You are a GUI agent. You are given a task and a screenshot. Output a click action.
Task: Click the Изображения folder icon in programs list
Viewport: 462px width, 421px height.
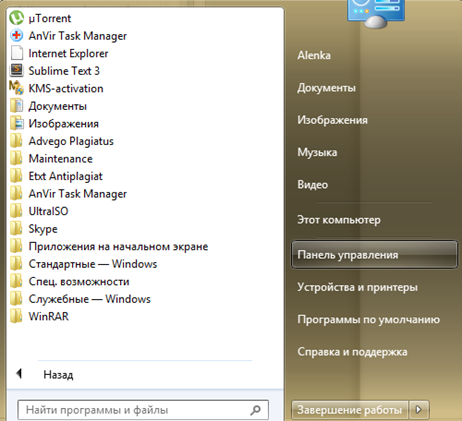click(16, 123)
